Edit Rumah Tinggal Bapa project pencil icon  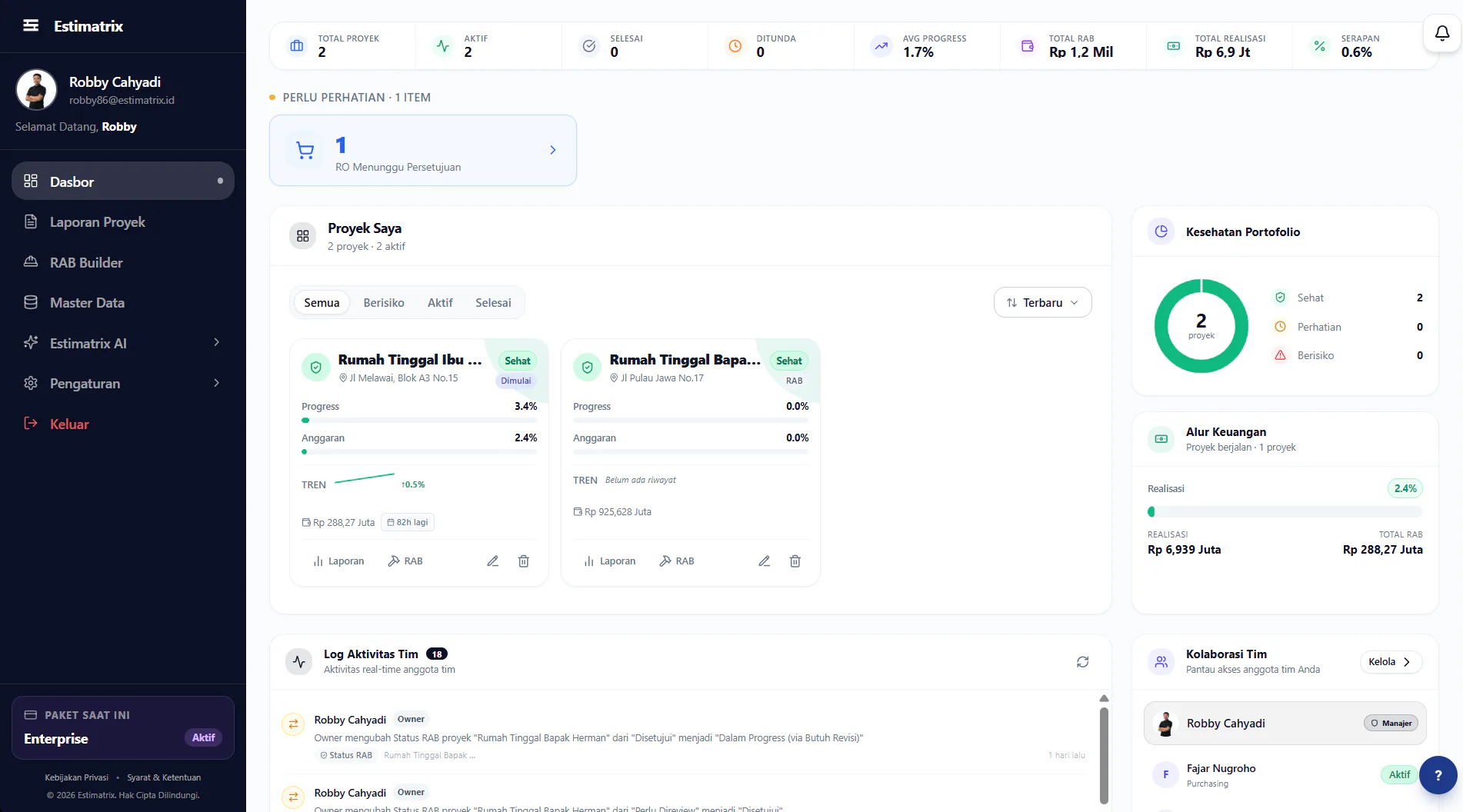tap(764, 561)
